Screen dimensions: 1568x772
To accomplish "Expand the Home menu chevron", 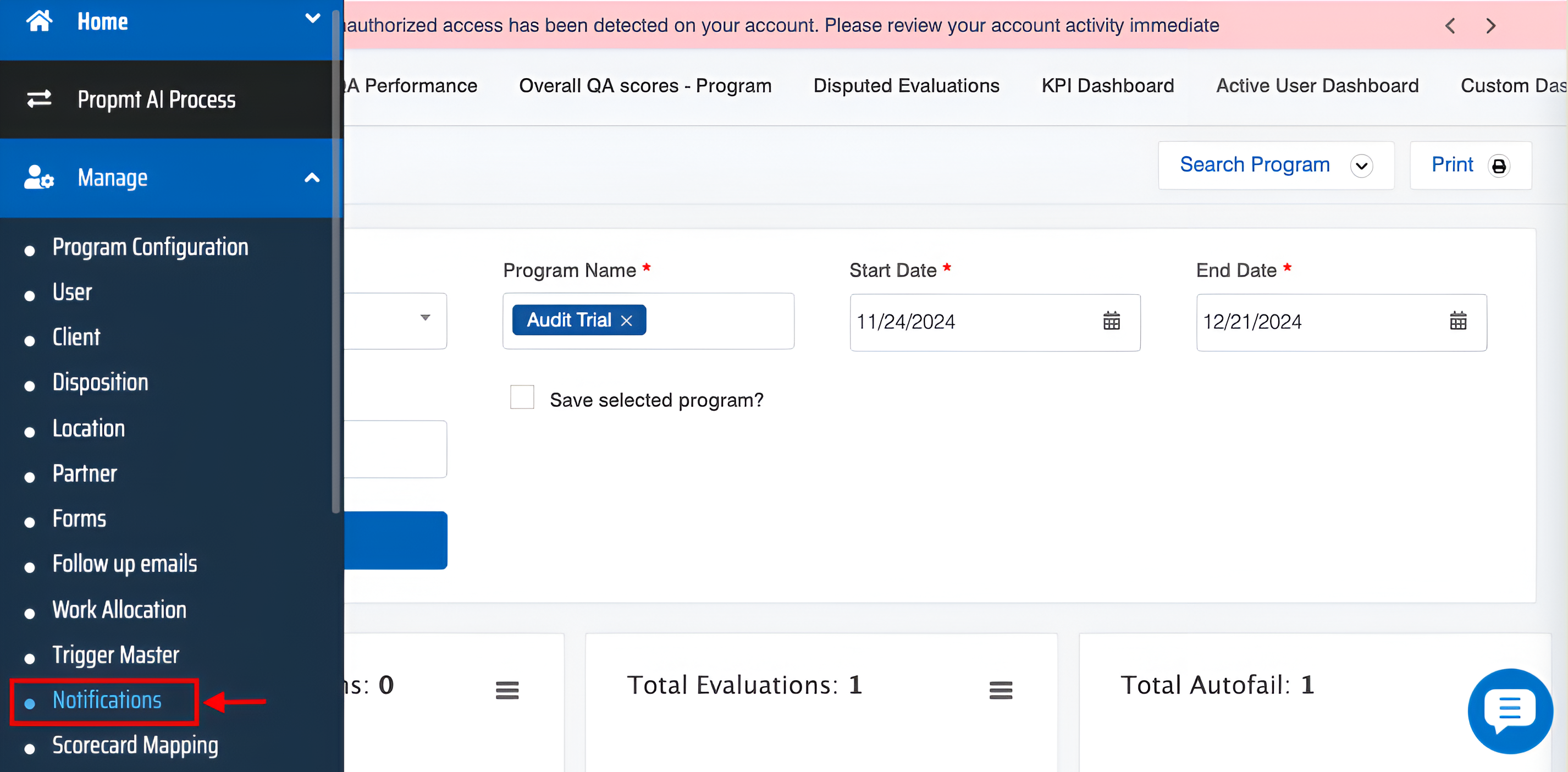I will pos(312,18).
